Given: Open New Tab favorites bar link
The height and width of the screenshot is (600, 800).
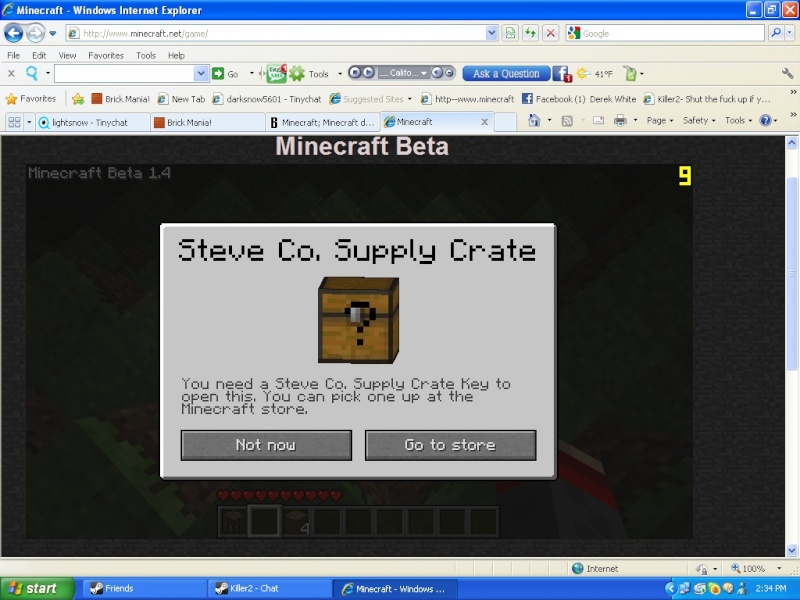Looking at the screenshot, I should click(x=181, y=99).
